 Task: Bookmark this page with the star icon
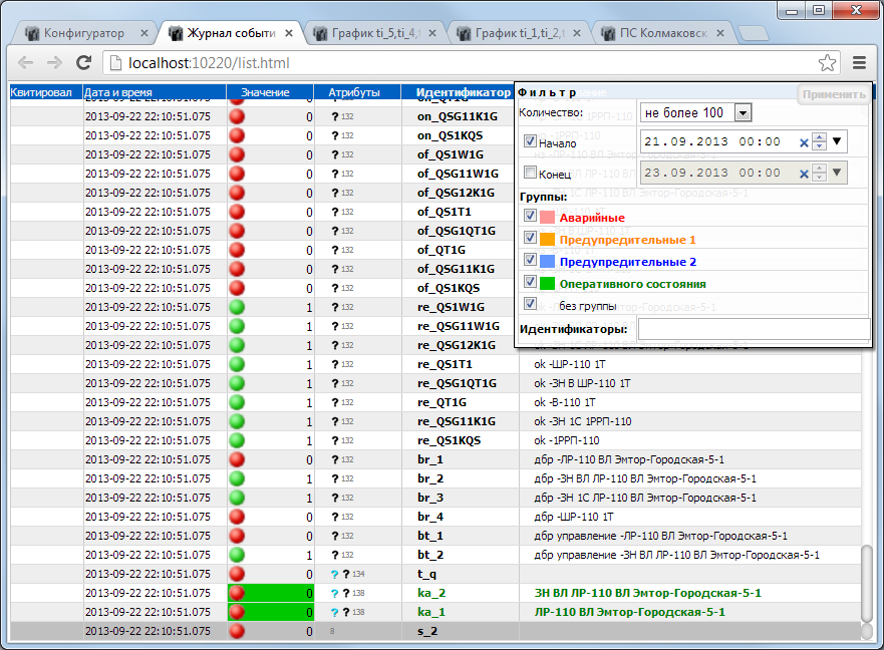click(827, 63)
